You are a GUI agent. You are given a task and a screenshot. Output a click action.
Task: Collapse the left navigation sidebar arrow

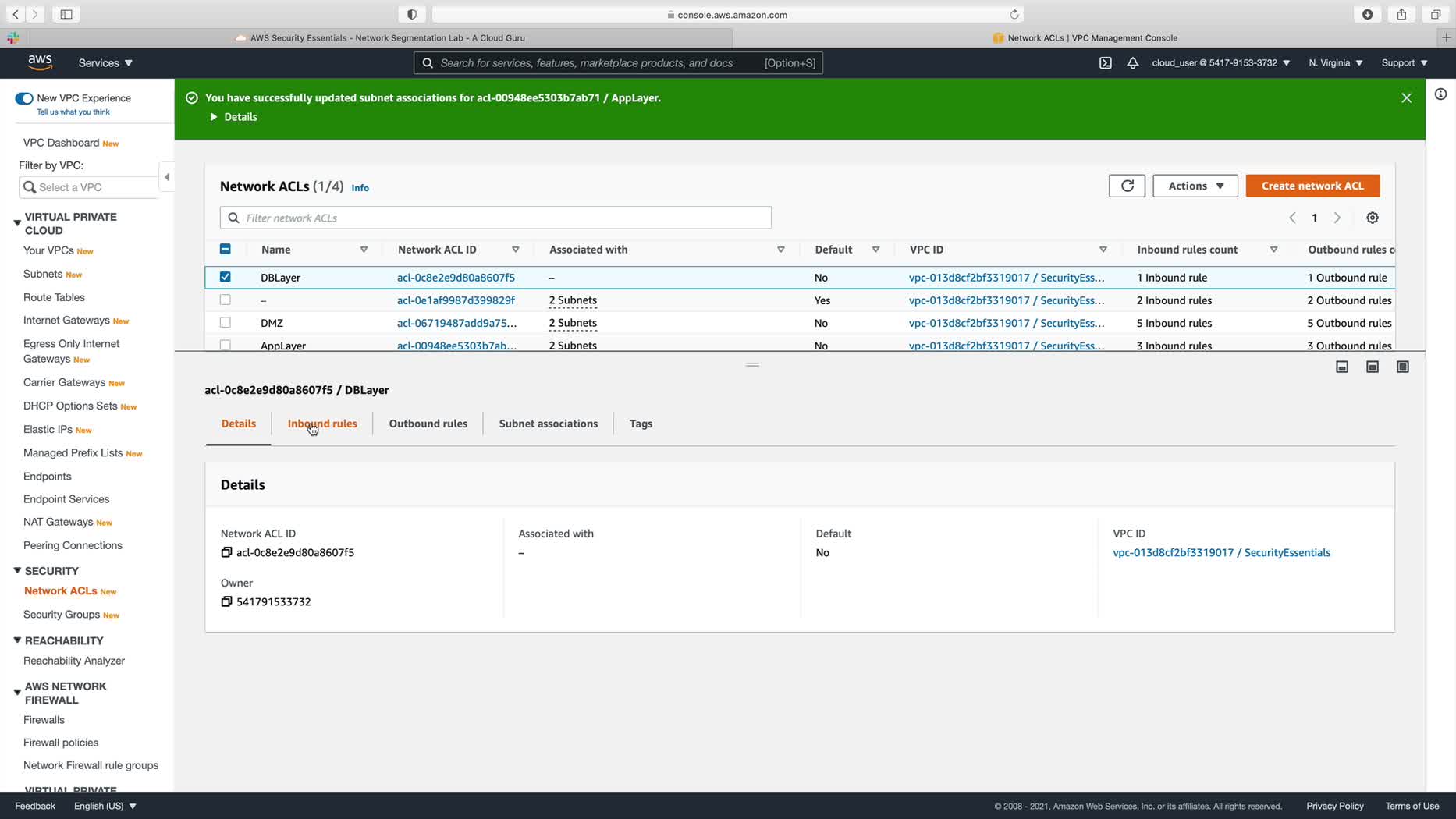click(166, 177)
